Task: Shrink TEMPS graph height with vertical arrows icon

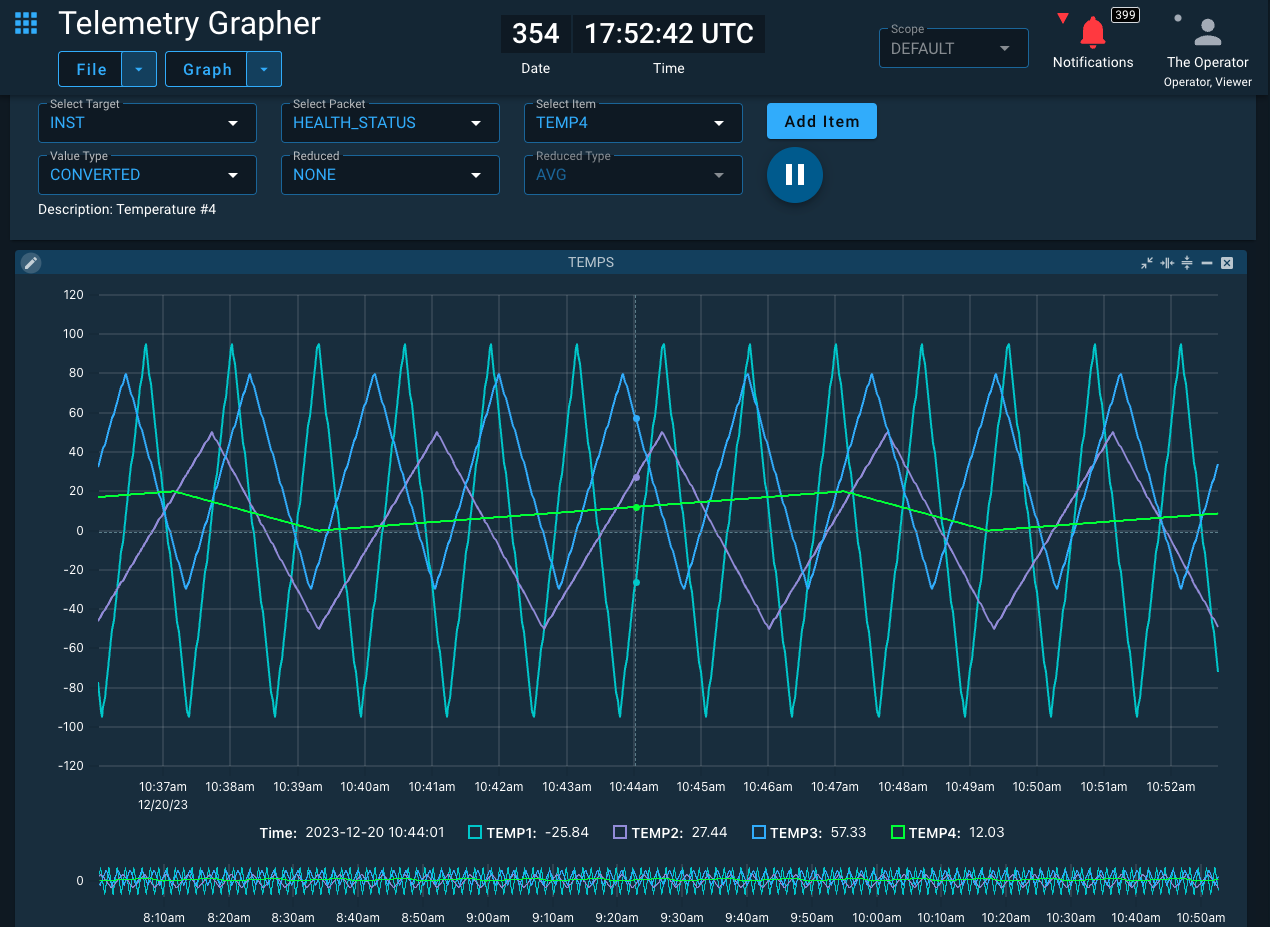Action: [1187, 263]
